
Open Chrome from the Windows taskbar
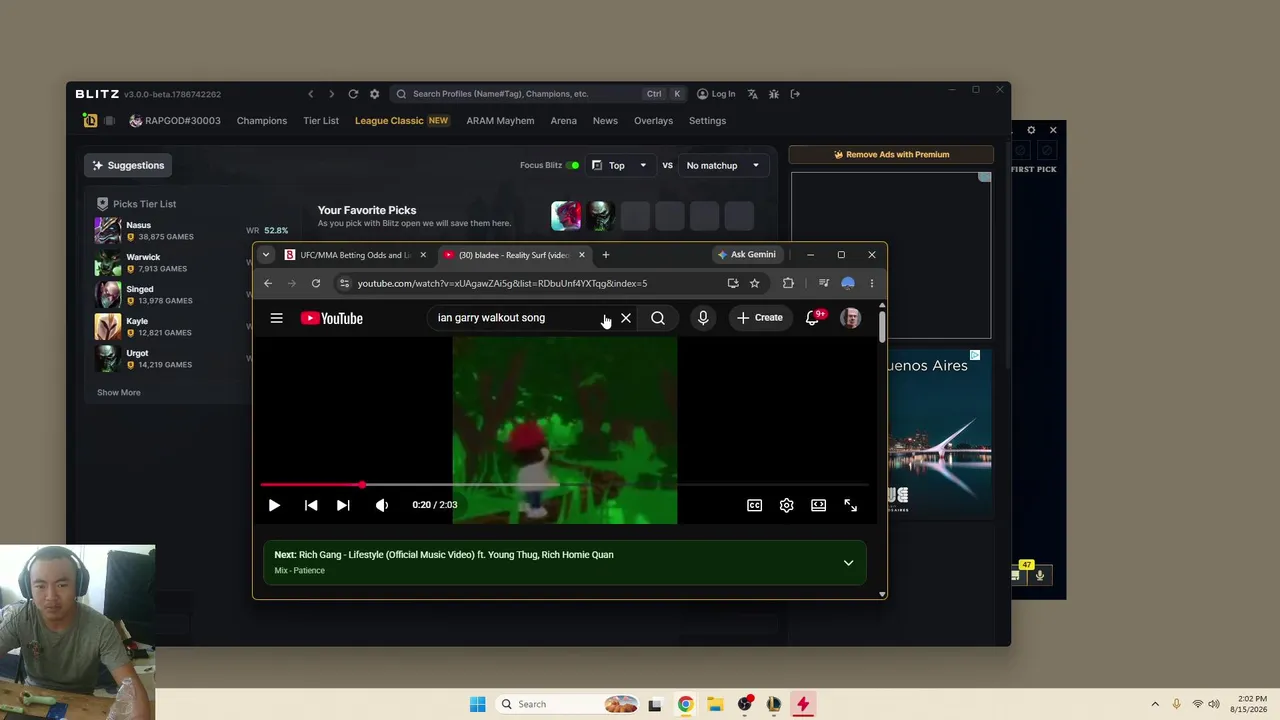(685, 704)
